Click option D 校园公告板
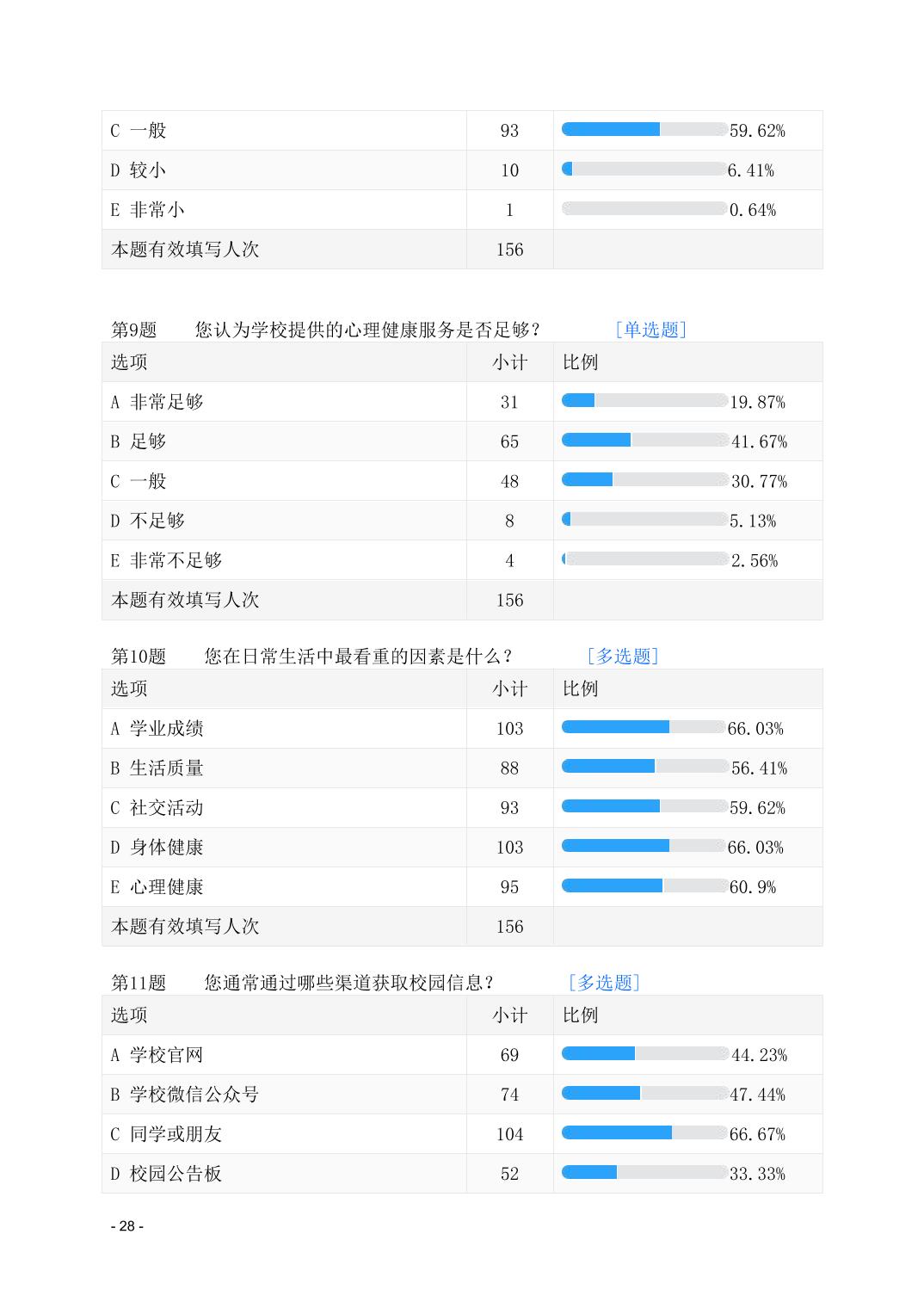The width and height of the screenshot is (924, 1308). click(166, 1174)
